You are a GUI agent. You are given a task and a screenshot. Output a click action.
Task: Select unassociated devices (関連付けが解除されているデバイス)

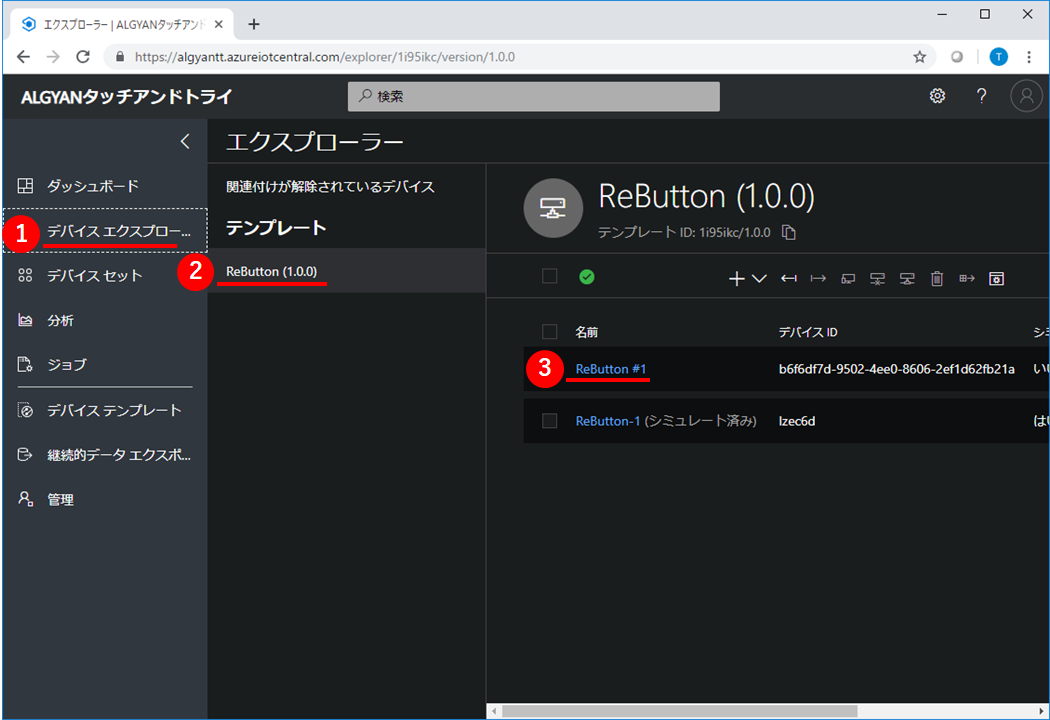tap(330, 186)
